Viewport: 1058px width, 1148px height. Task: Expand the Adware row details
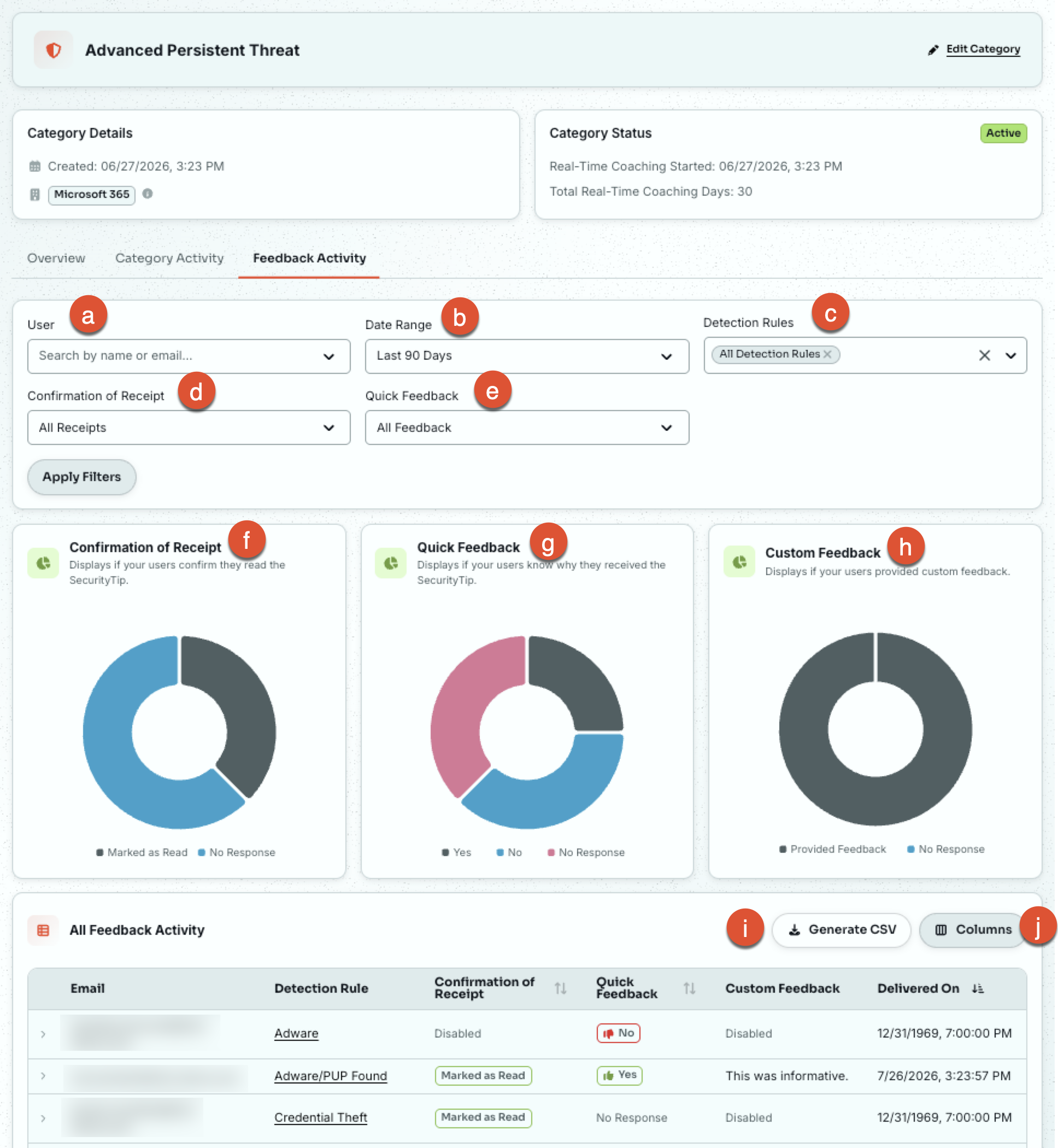pyautogui.click(x=43, y=1034)
